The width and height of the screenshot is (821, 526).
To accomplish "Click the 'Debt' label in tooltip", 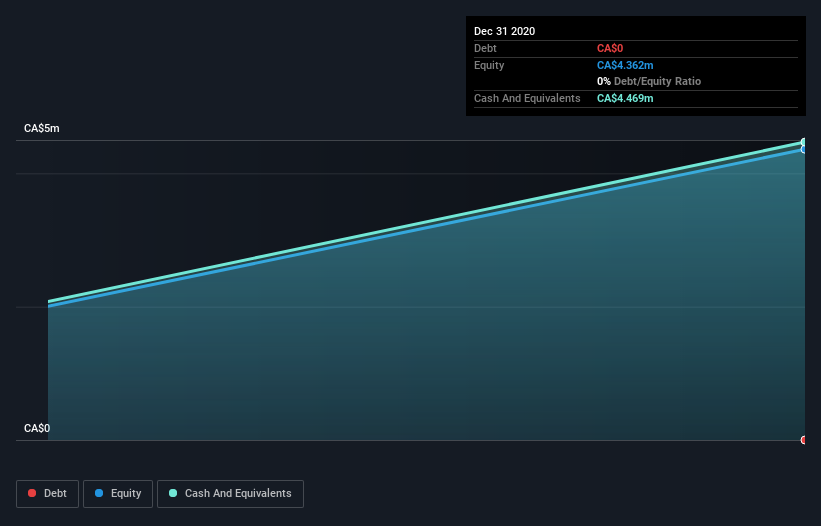I will [485, 49].
